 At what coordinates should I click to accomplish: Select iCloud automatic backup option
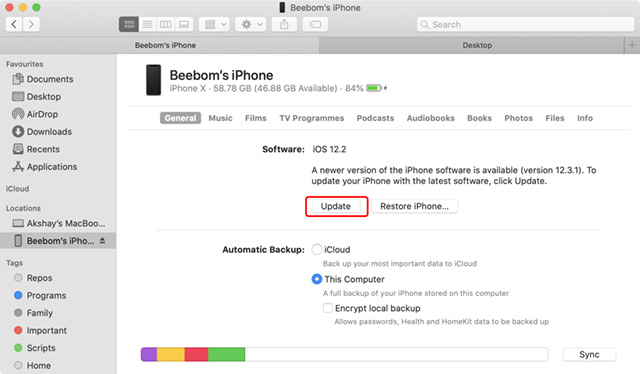(317, 249)
